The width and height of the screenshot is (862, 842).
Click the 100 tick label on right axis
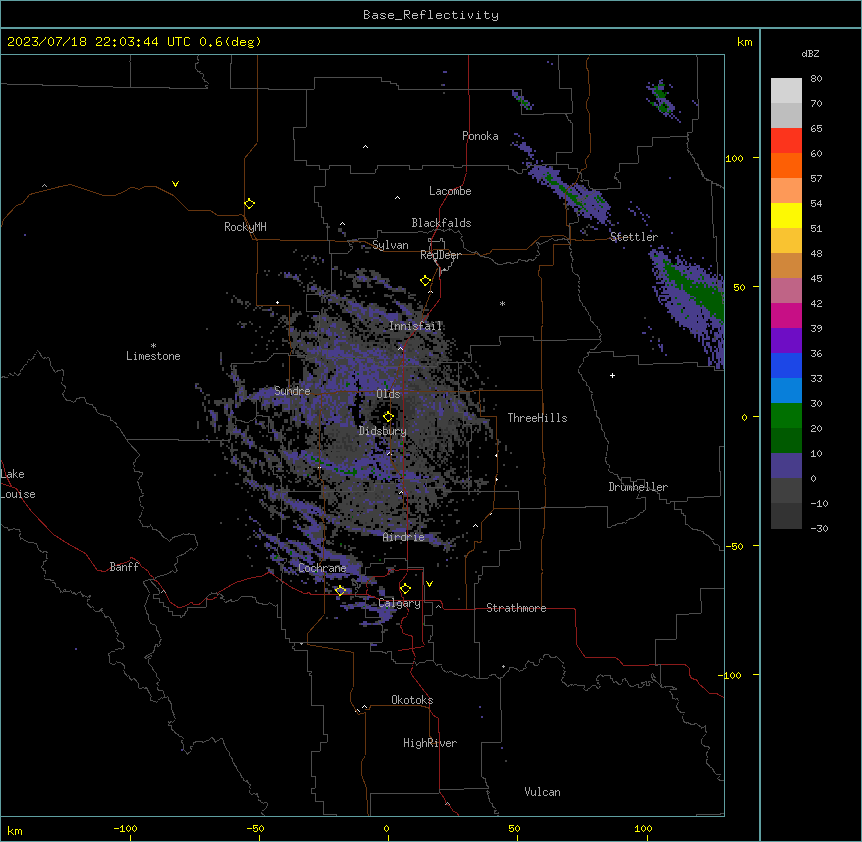[x=734, y=159]
